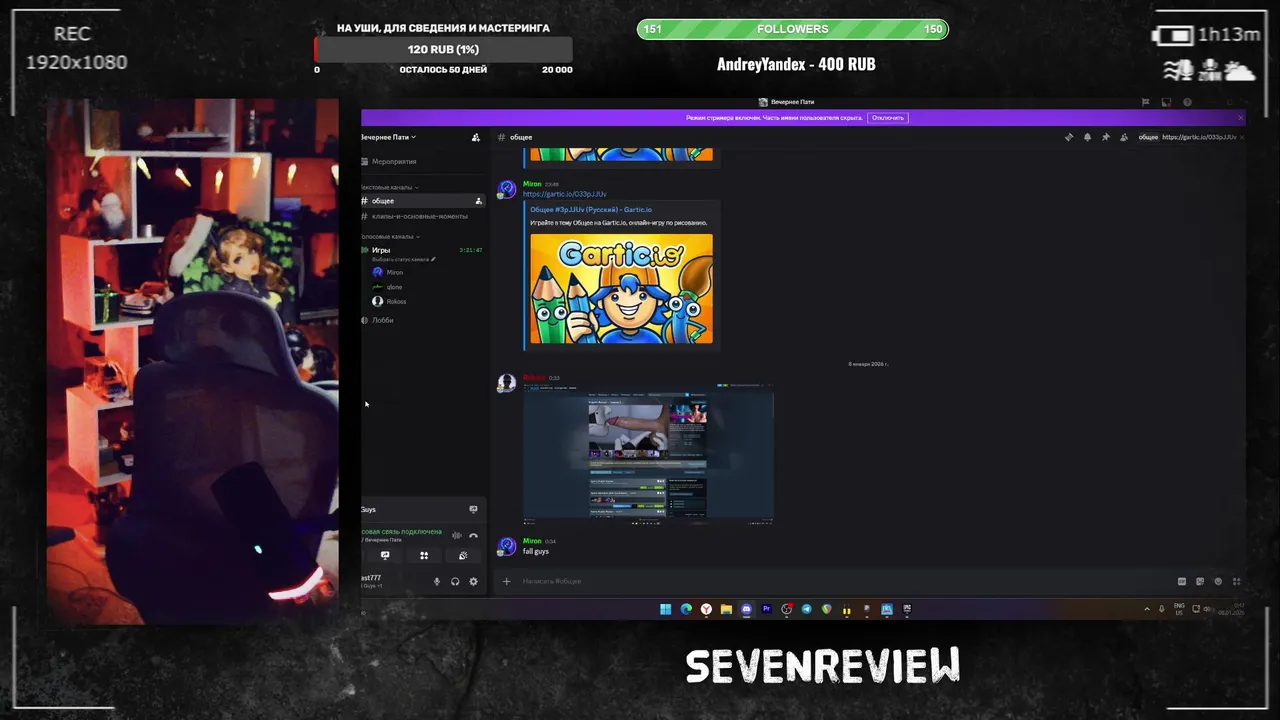This screenshot has height=720, width=1280.
Task: Open Discord quests flag icon
Action: click(1146, 102)
